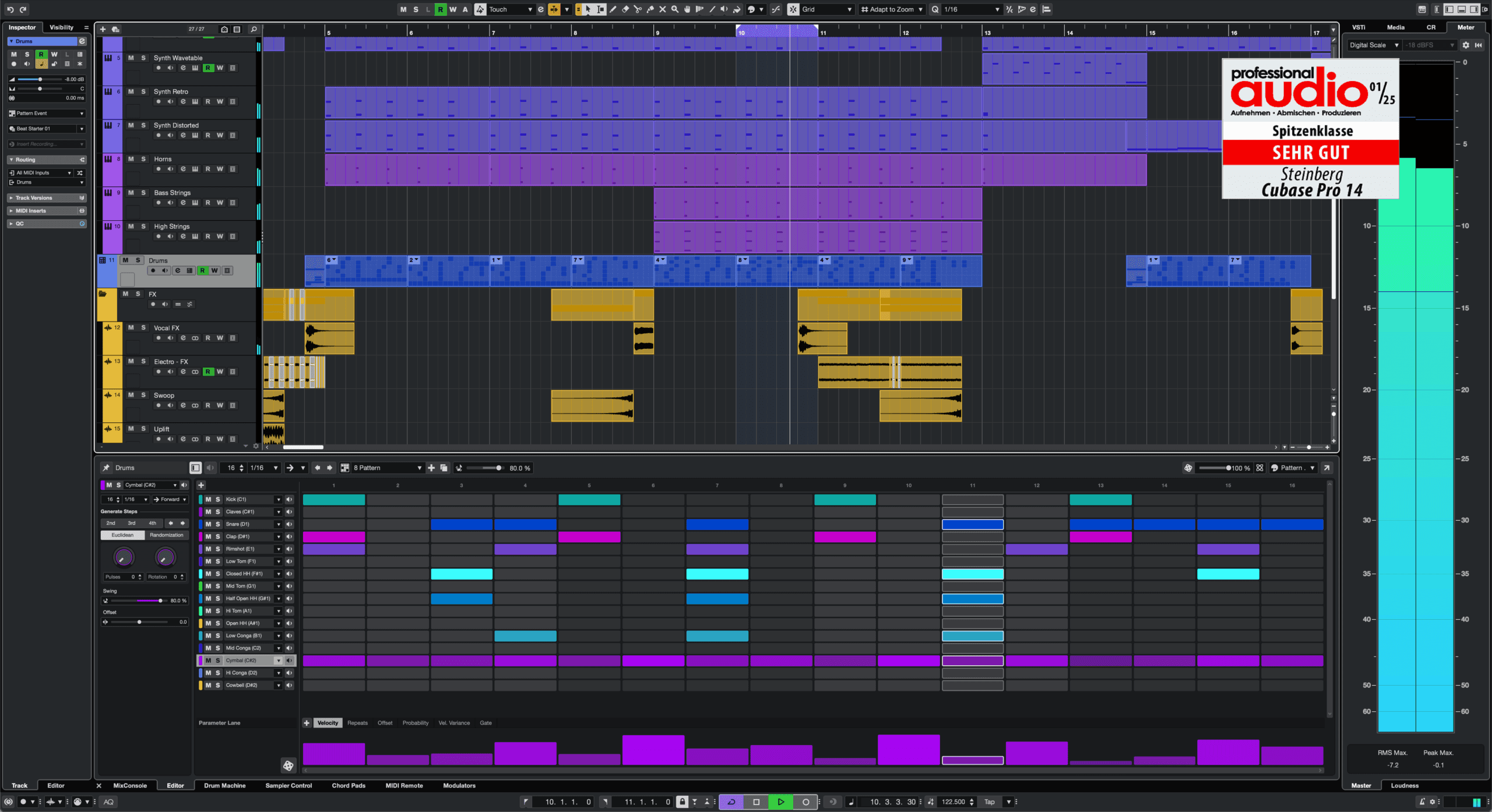Select the Zoom magnifier tool in toolbar
This screenshot has width=1492, height=812.
675,9
